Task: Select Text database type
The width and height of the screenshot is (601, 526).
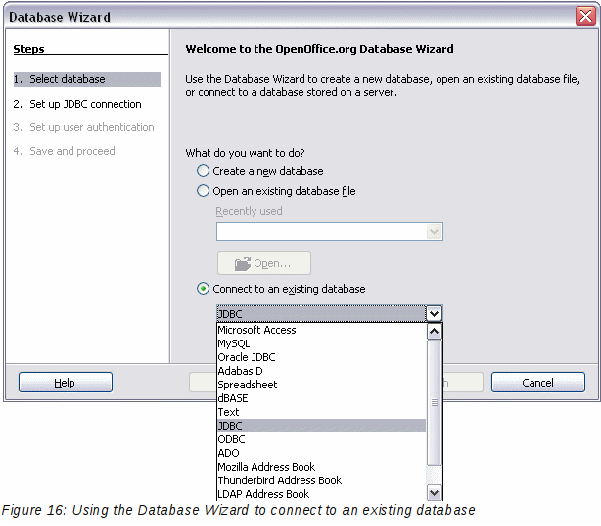Action: click(x=321, y=412)
